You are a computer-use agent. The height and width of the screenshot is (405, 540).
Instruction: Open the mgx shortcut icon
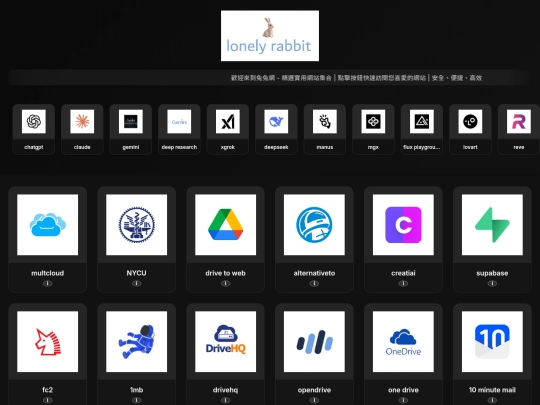[x=373, y=121]
